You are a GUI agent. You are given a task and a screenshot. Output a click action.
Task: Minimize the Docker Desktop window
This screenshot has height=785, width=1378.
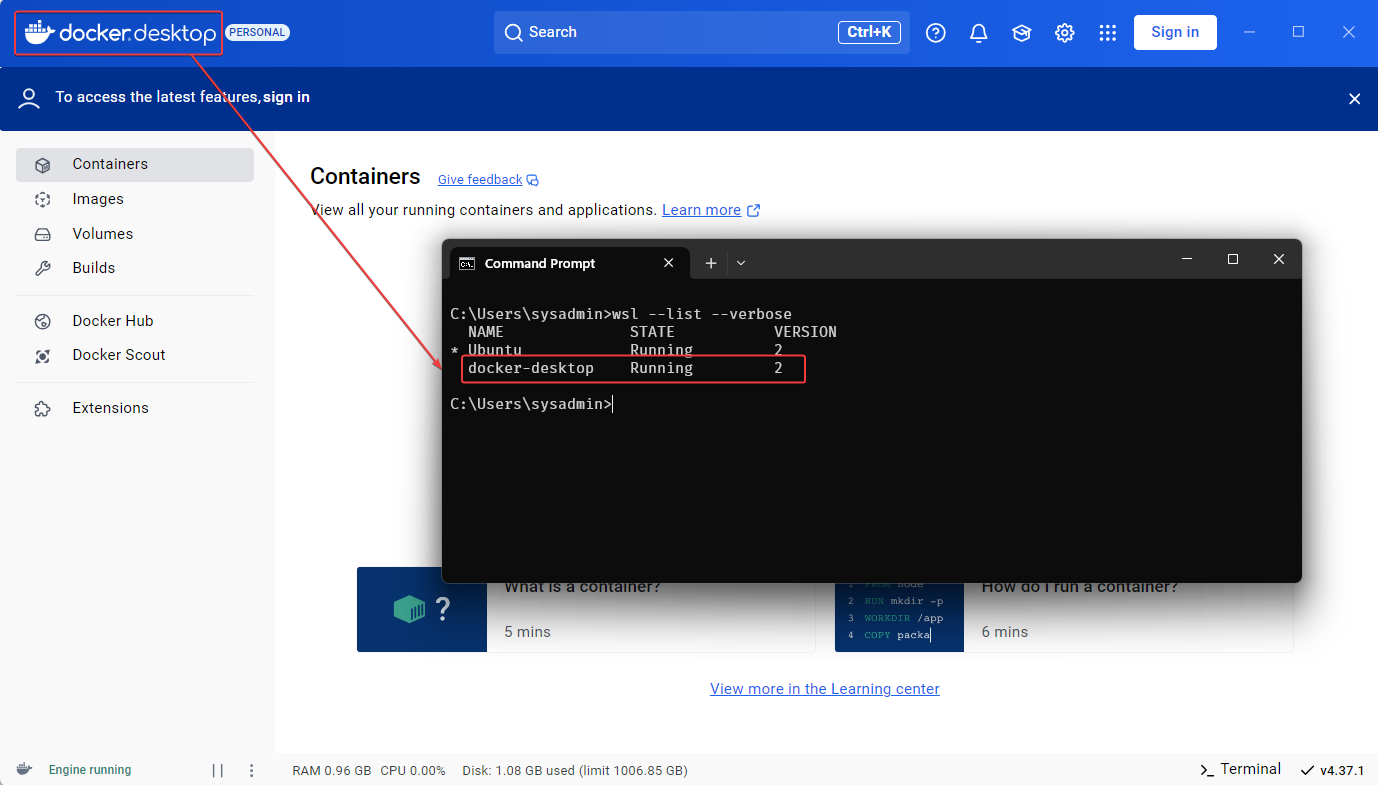click(x=1250, y=32)
